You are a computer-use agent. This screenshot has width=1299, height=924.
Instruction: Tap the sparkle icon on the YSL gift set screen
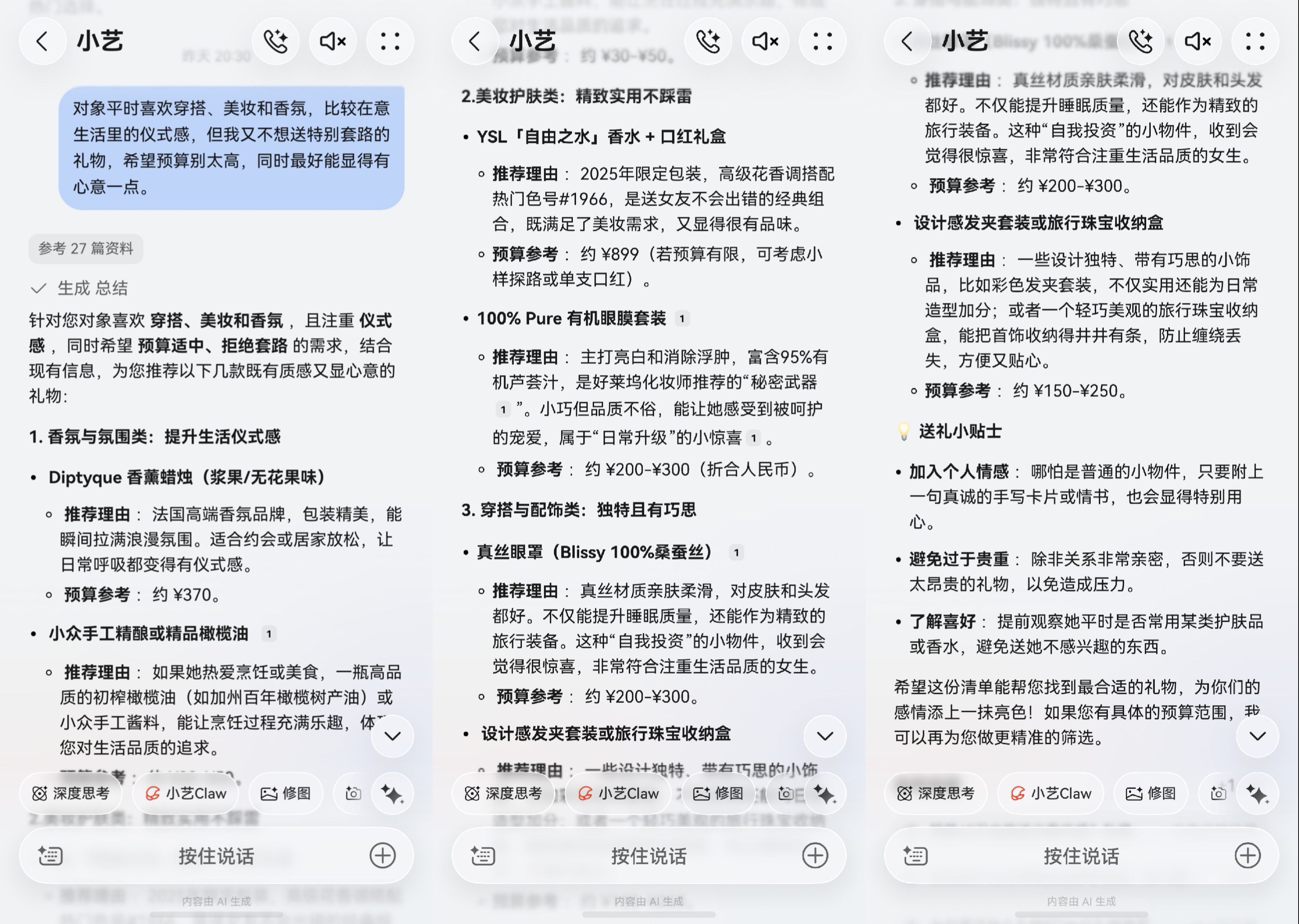tap(824, 793)
